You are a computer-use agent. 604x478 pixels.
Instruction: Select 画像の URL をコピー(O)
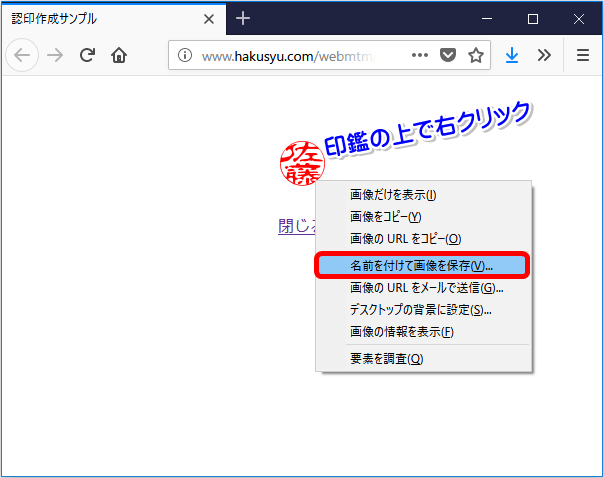pos(424,239)
